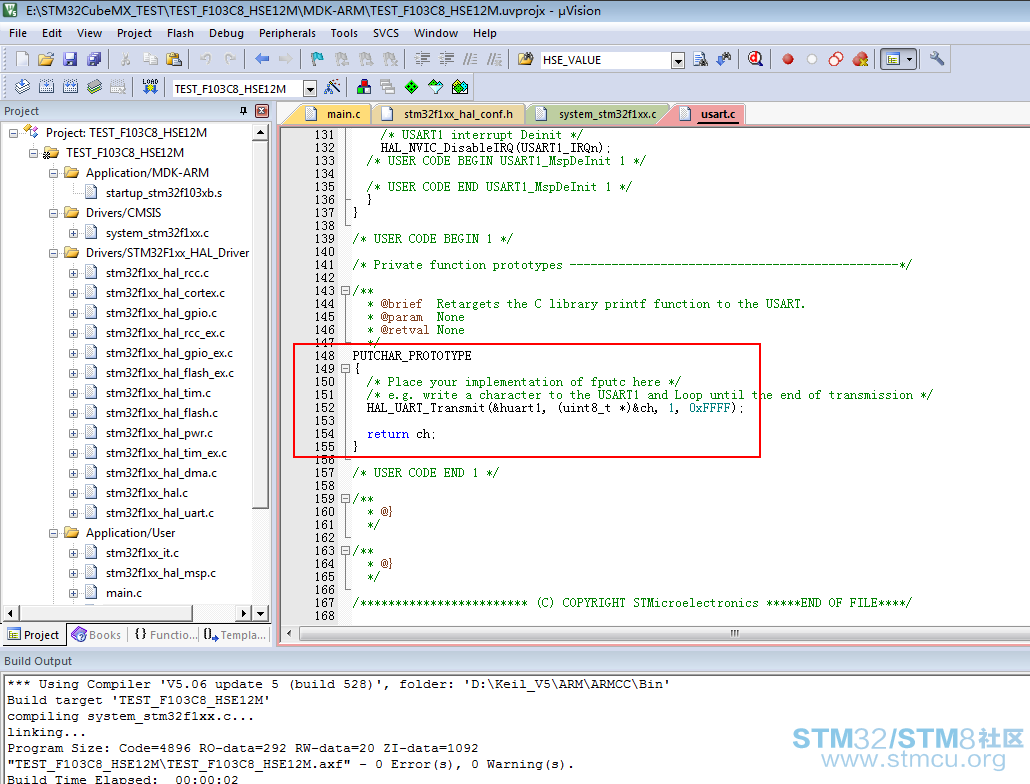The width and height of the screenshot is (1030, 784).
Task: Open Find in Files icon
Action: tap(526, 59)
